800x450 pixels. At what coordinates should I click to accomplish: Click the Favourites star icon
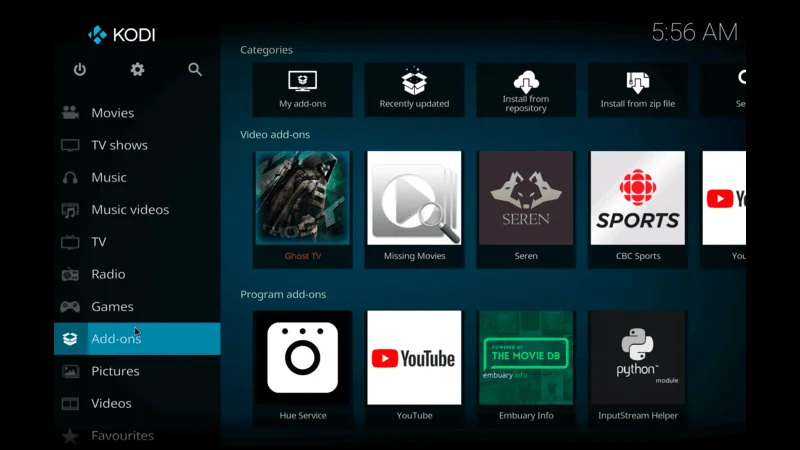(x=70, y=436)
